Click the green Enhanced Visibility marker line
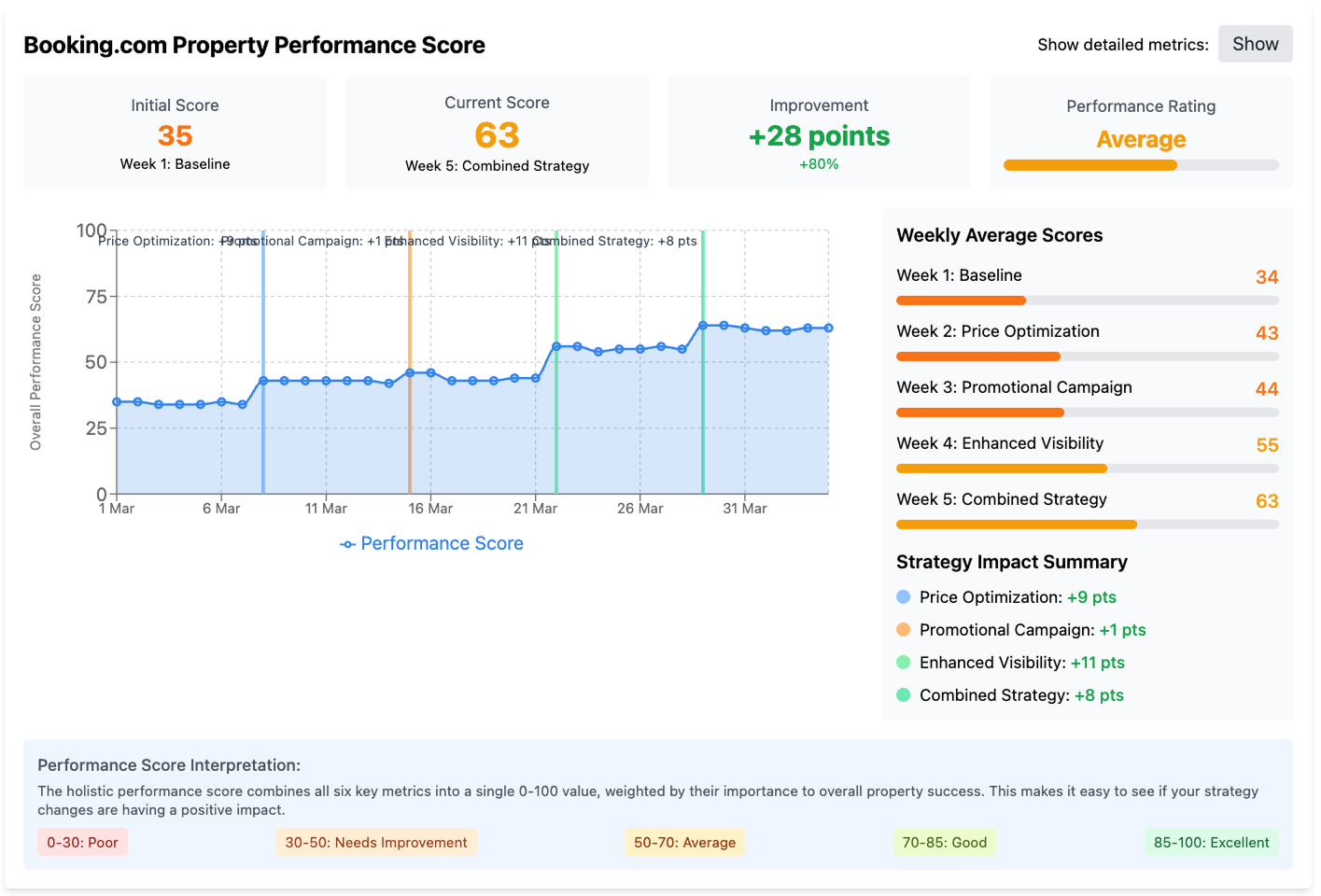The width and height of the screenshot is (1321, 896). (x=556, y=362)
